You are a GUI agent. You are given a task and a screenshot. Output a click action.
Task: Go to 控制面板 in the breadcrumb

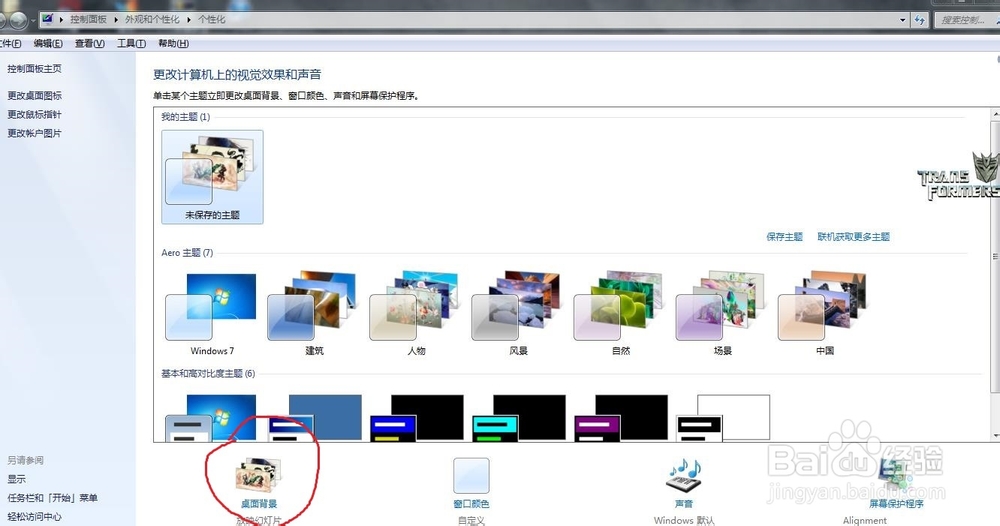(x=88, y=20)
